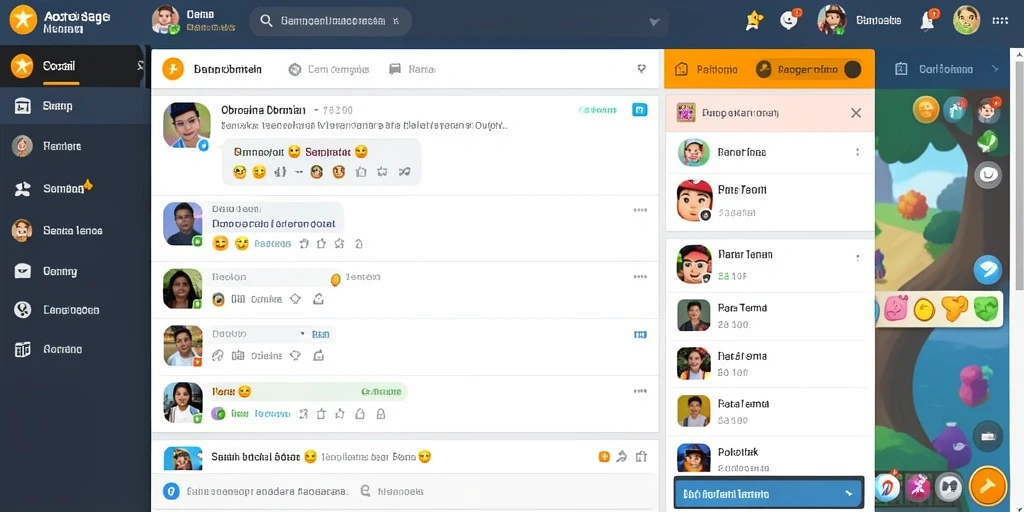
Task: Click the orange emoji circle in the game panel
Action: point(926,110)
